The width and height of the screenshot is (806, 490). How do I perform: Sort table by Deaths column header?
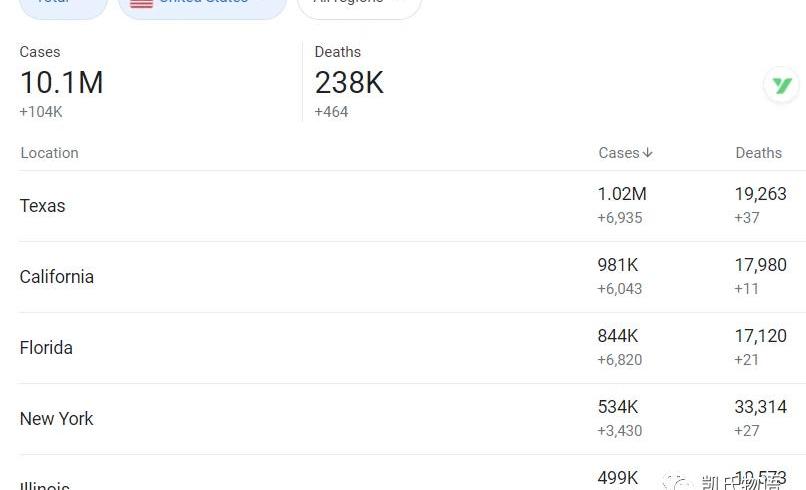tap(758, 153)
